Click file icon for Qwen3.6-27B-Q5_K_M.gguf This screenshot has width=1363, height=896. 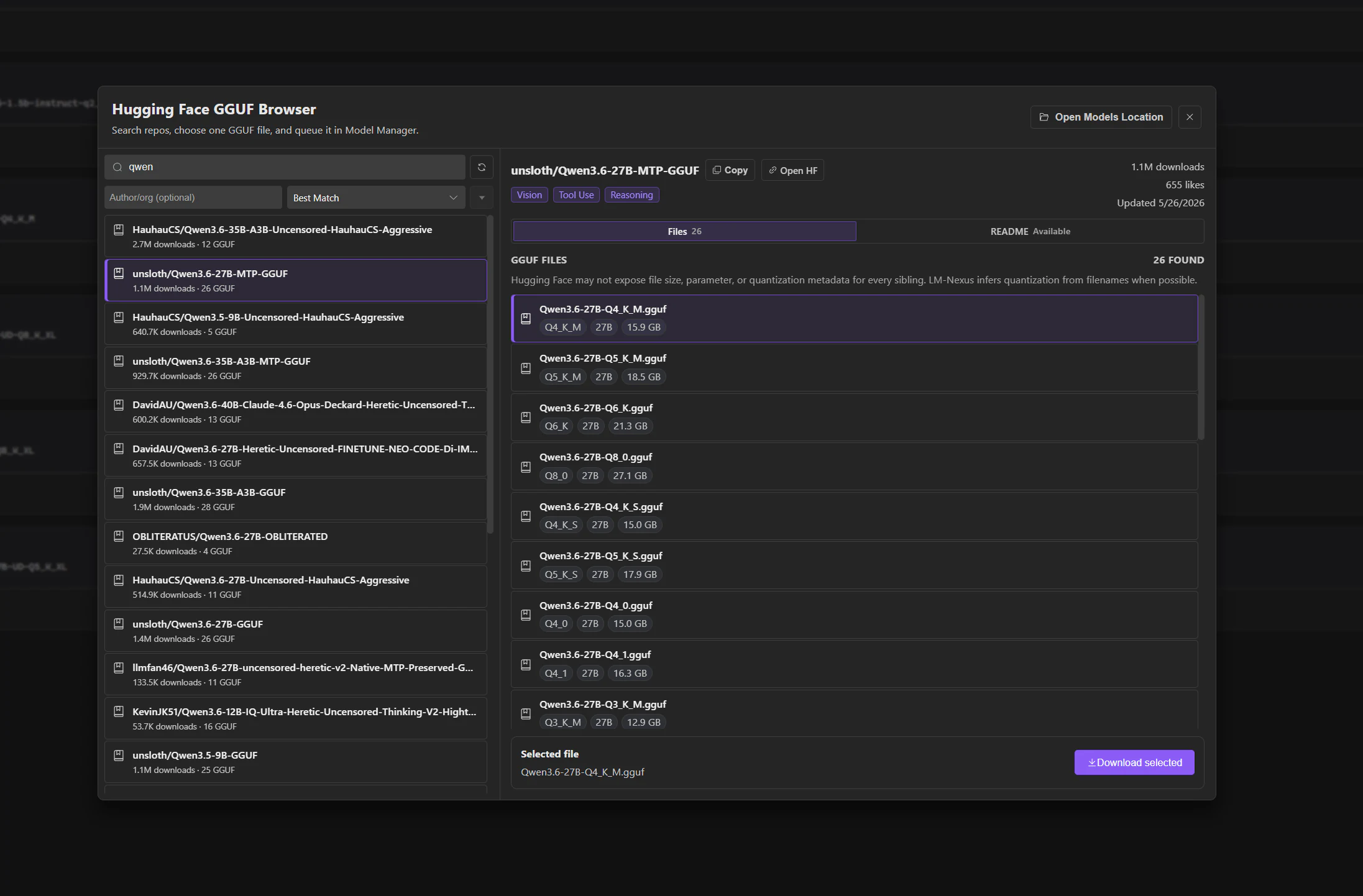pyautogui.click(x=526, y=368)
